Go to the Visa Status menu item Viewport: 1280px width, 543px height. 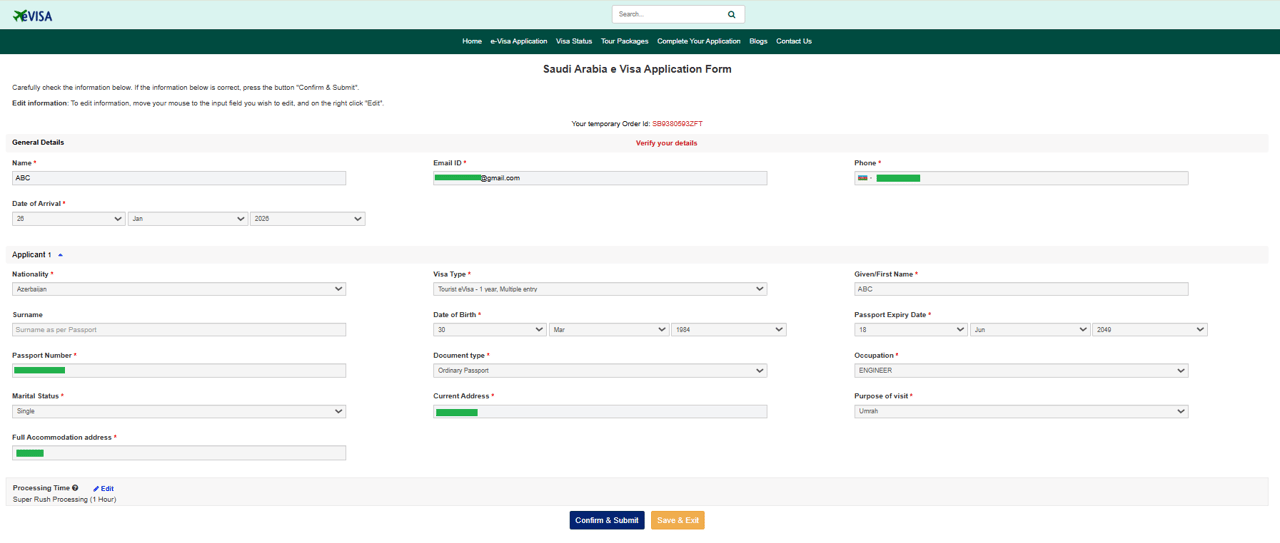click(x=574, y=42)
